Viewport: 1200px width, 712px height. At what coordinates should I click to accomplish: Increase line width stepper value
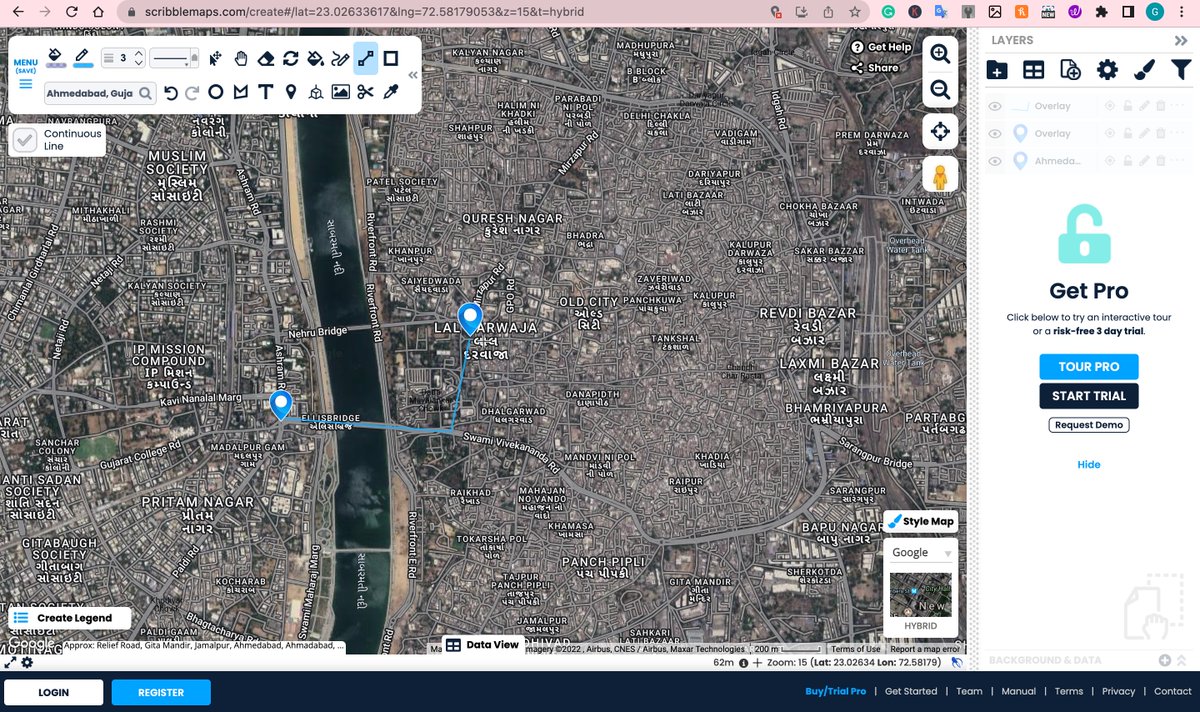[x=139, y=53]
